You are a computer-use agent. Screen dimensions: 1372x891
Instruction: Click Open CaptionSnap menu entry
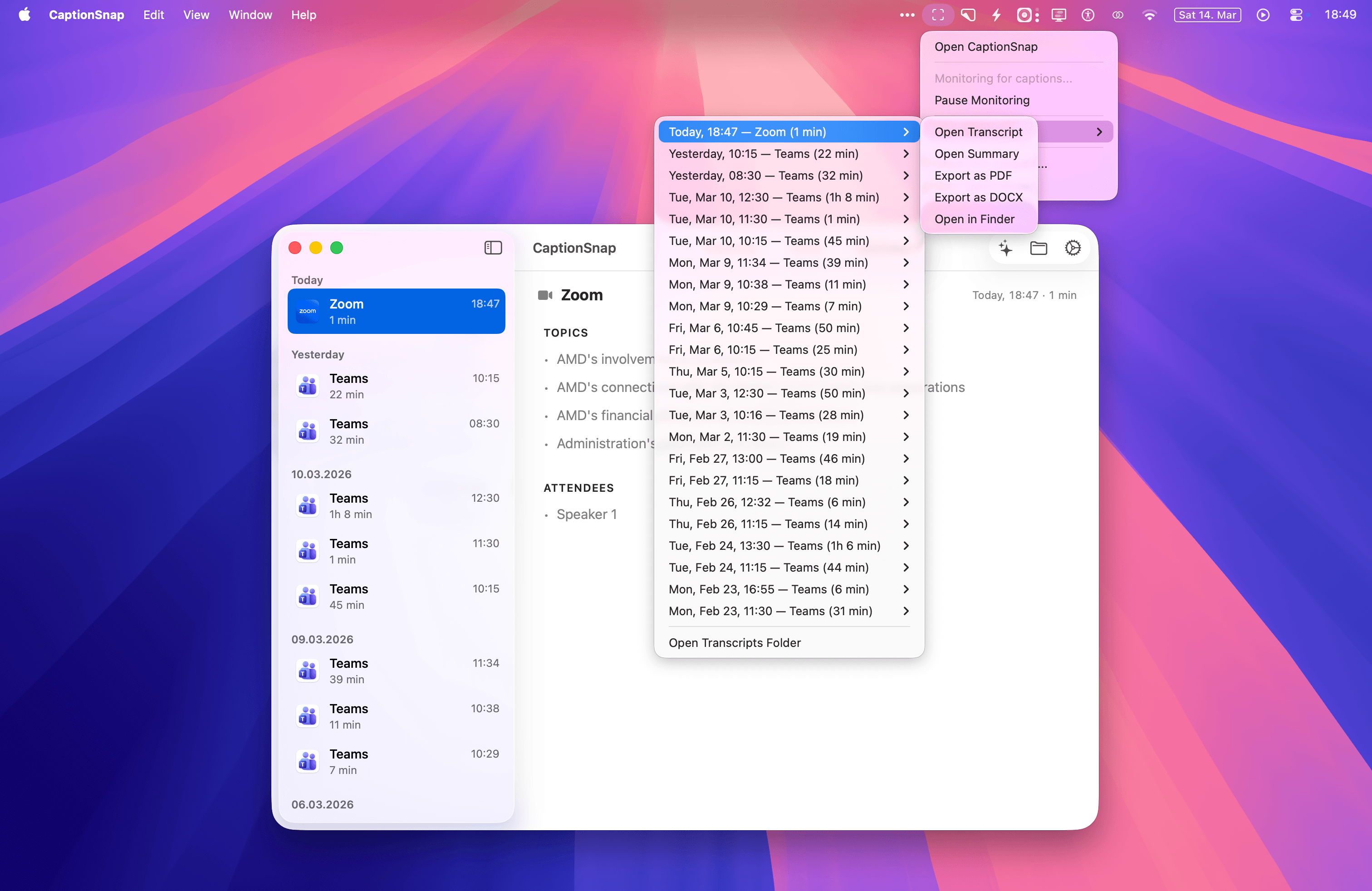(986, 47)
